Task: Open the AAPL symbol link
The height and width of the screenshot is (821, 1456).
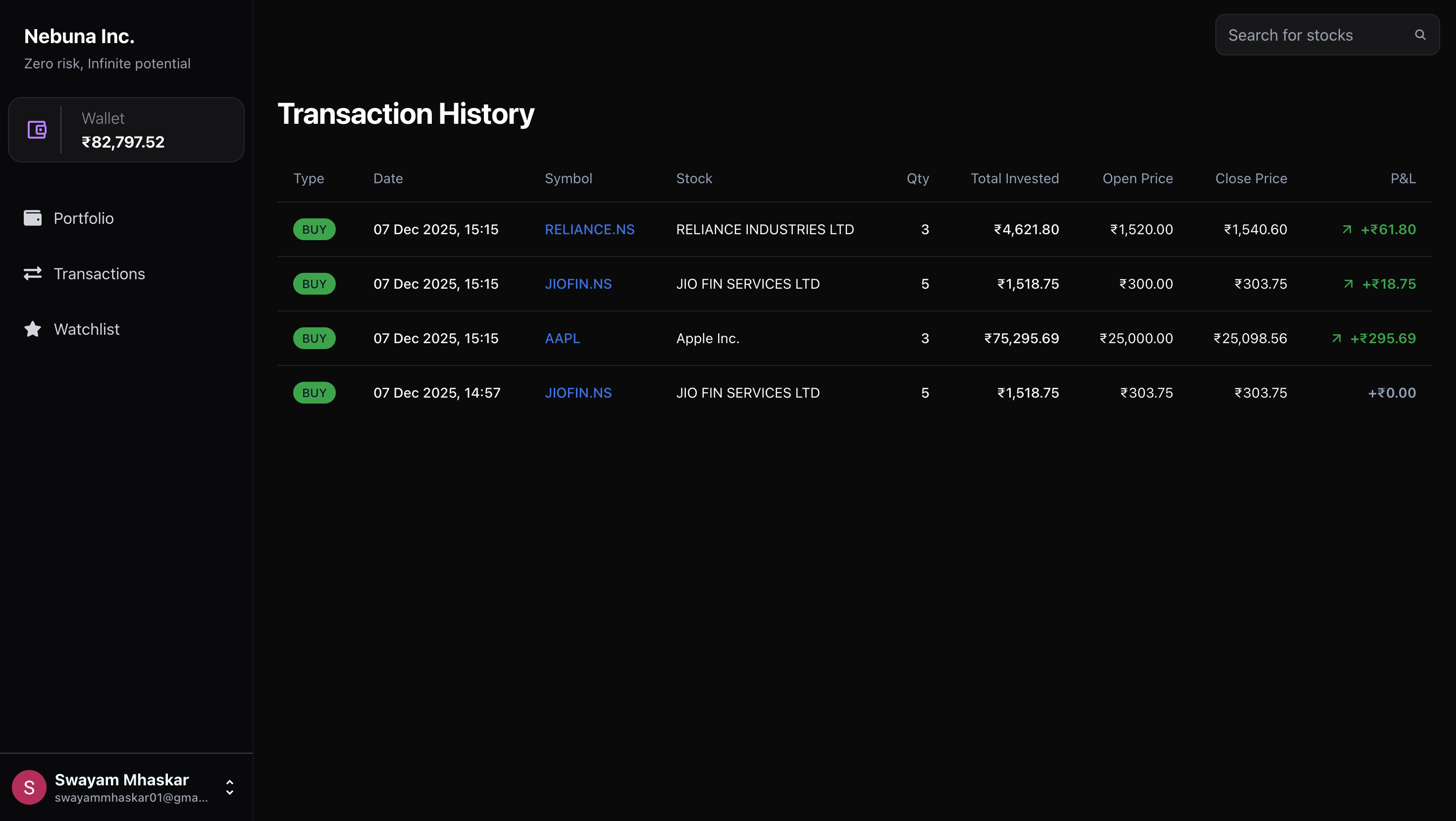Action: pos(562,339)
